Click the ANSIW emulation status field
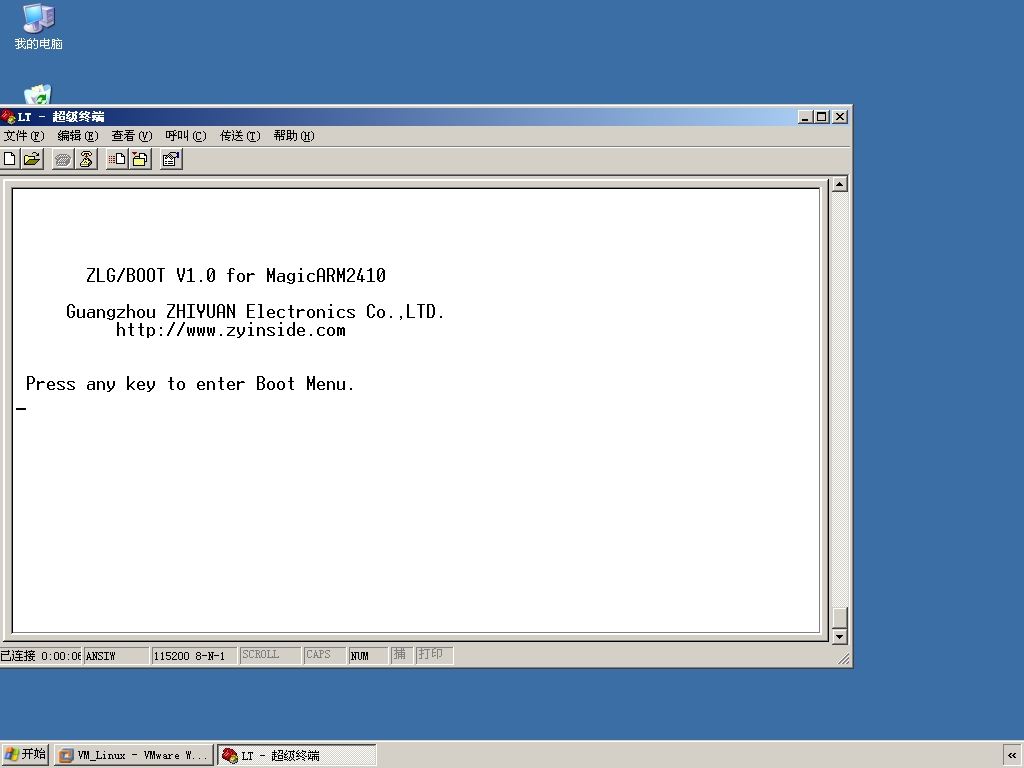 pyautogui.click(x=116, y=656)
